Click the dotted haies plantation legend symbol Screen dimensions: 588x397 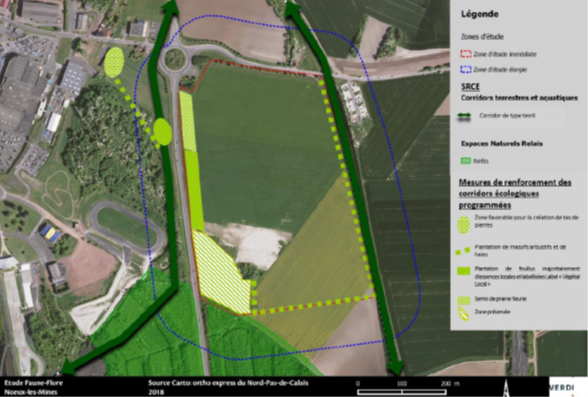(462, 251)
